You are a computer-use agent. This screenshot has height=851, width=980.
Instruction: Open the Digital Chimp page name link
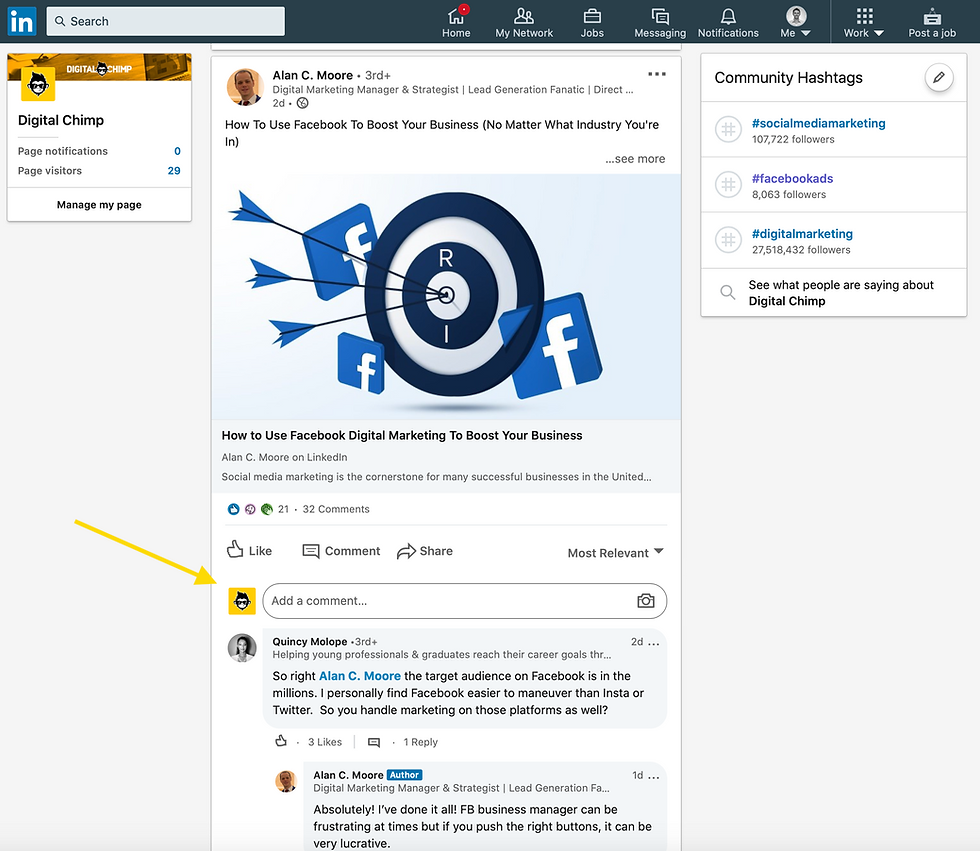[61, 120]
